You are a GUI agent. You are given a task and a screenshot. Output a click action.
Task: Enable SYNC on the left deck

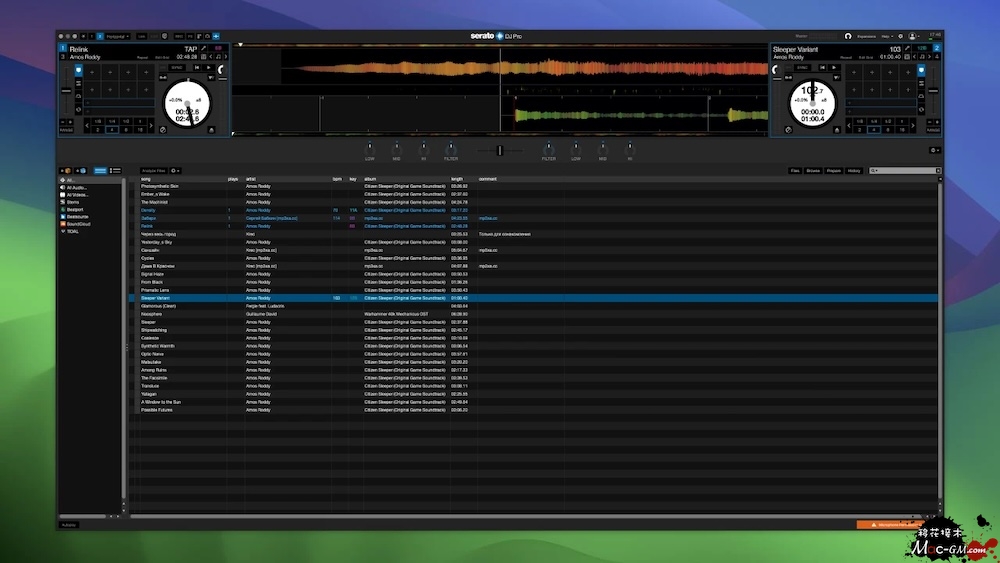(176, 67)
